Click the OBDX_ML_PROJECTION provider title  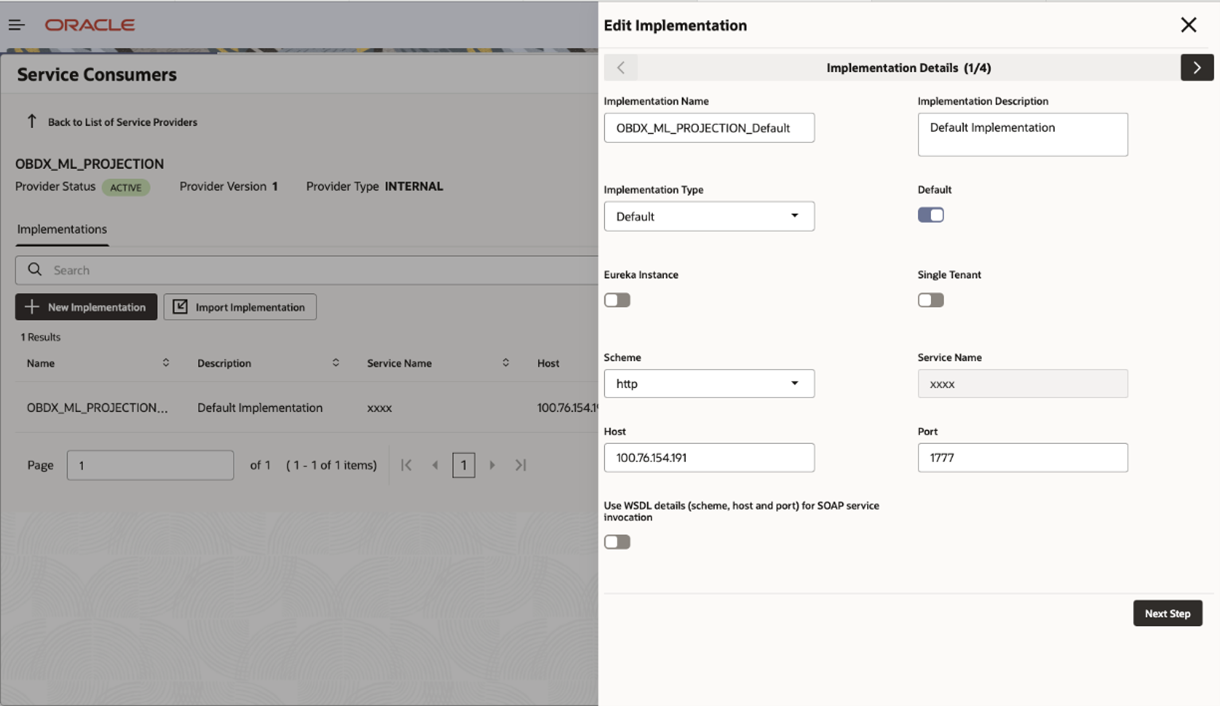pos(90,164)
